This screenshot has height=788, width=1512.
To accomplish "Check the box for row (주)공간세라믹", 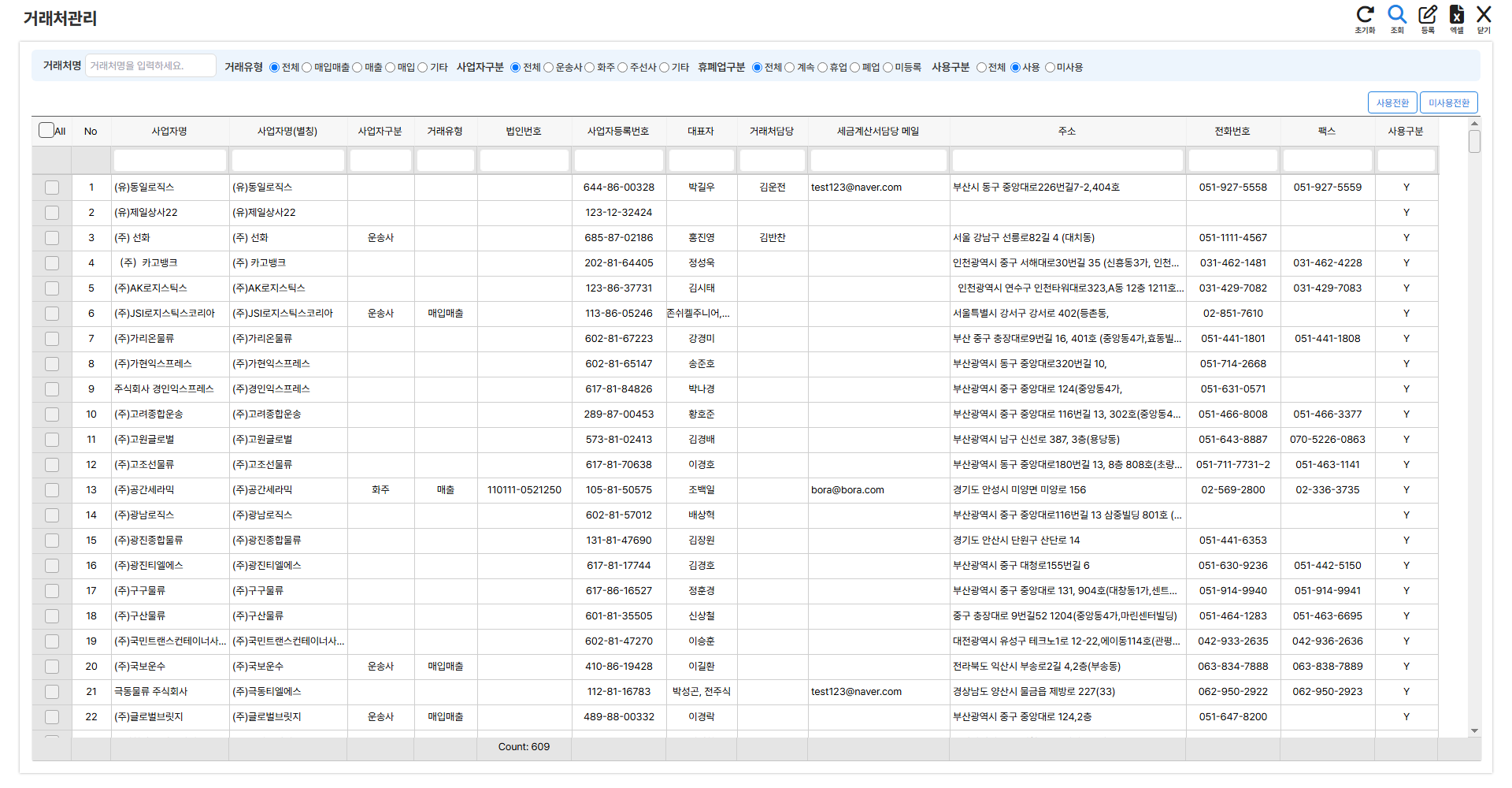I will click(x=52, y=490).
